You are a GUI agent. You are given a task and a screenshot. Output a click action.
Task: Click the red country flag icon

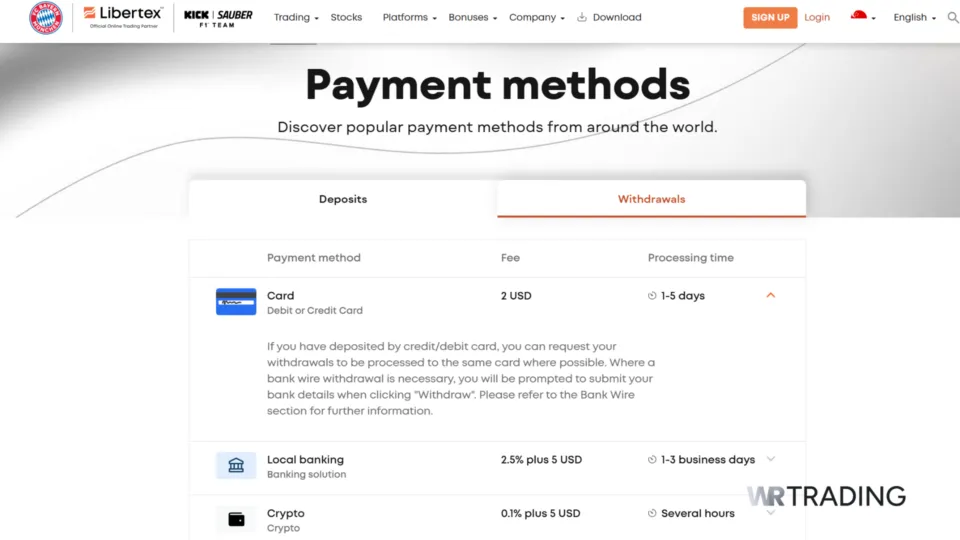pyautogui.click(x=858, y=16)
